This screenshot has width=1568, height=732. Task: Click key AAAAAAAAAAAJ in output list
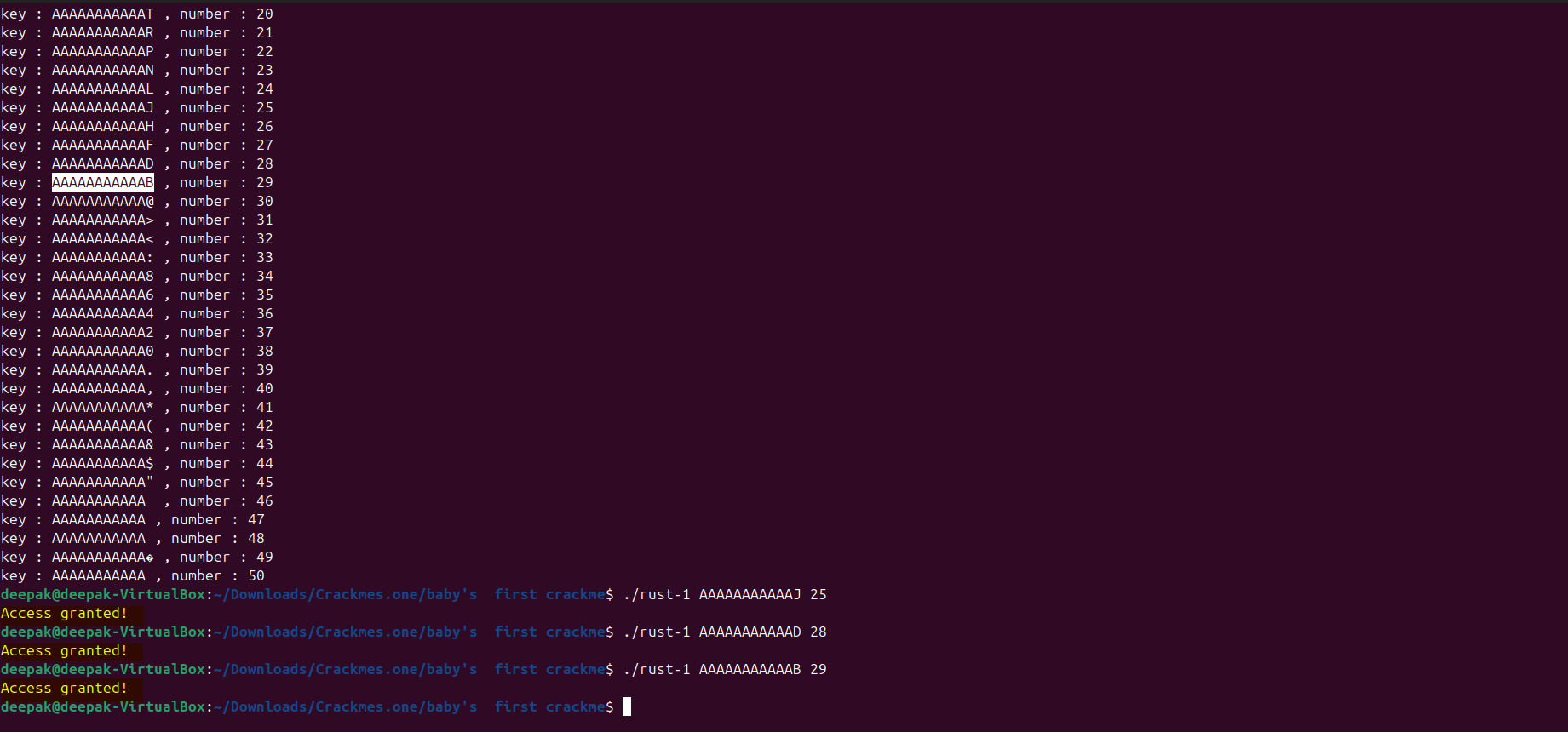pos(103,107)
